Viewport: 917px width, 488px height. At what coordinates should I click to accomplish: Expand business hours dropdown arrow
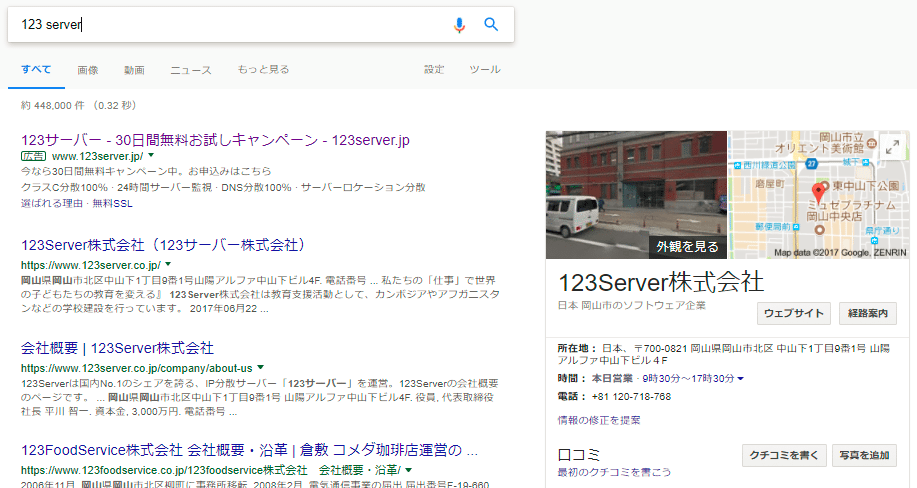pos(741,378)
